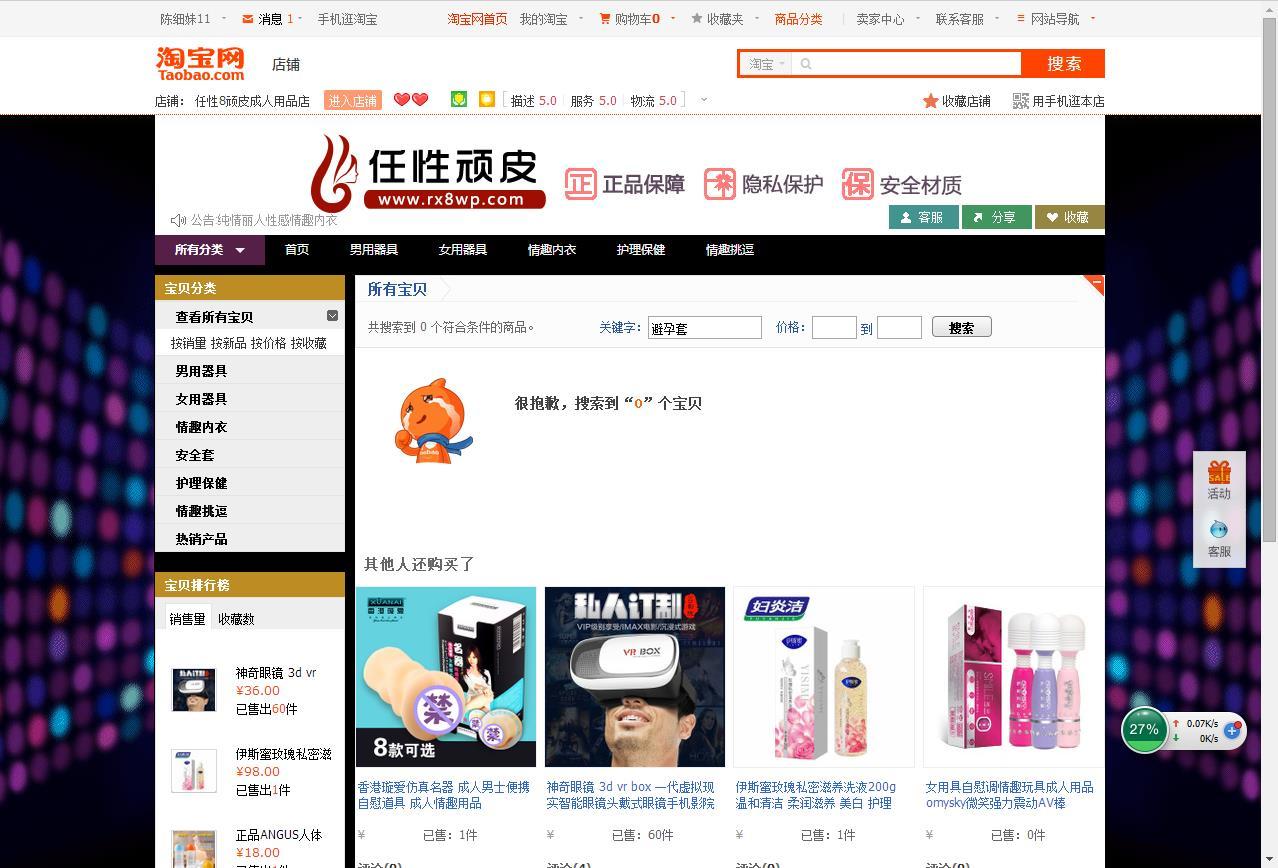Click the 收藏夹 star icon
Viewport: 1278px width, 868px height.
tap(697, 18)
